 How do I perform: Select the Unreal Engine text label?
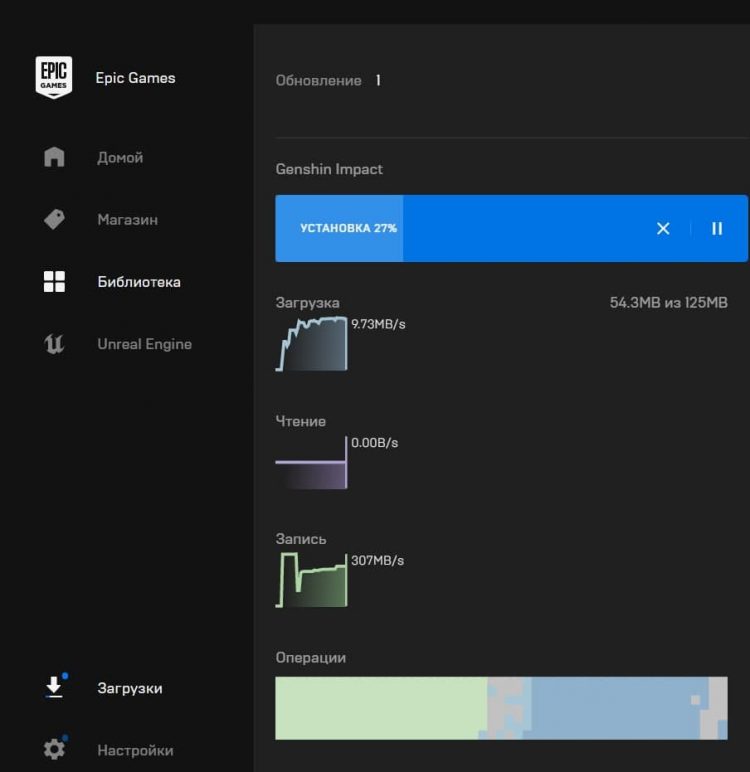pos(144,344)
